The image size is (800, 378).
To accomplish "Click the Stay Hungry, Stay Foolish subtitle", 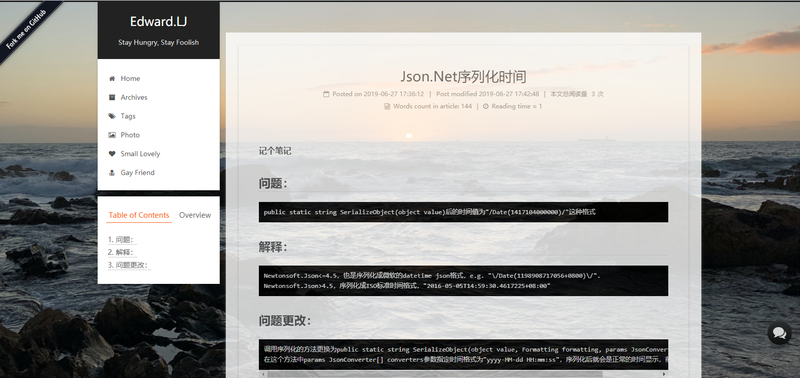I will (x=159, y=42).
